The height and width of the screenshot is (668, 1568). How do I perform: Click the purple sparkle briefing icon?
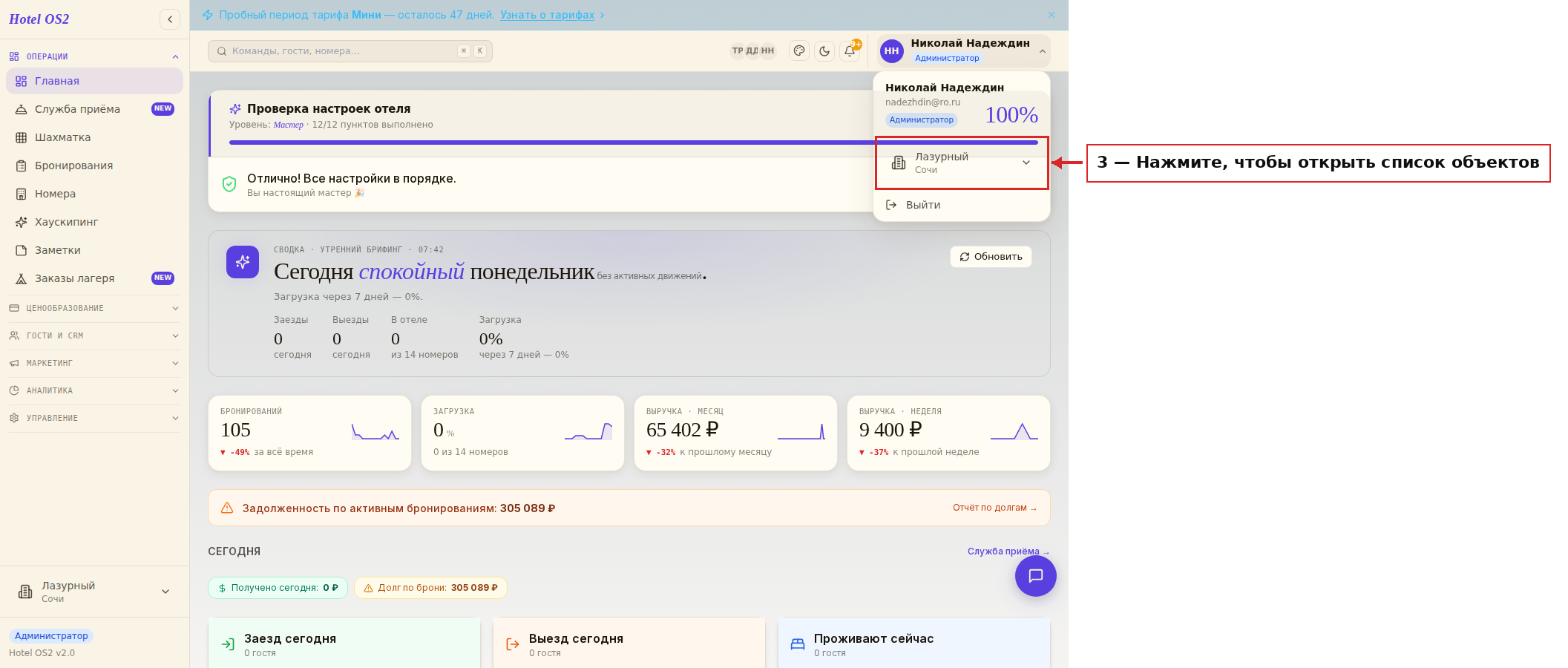click(x=243, y=262)
